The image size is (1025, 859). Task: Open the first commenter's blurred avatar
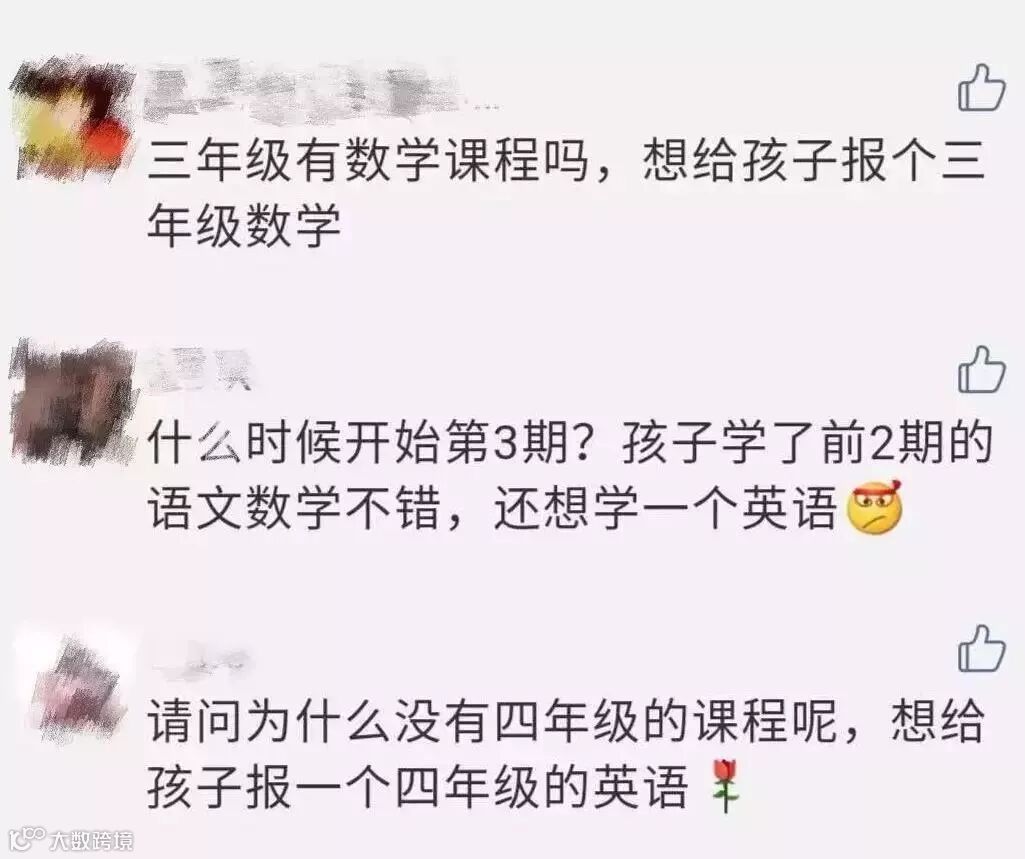(73, 120)
